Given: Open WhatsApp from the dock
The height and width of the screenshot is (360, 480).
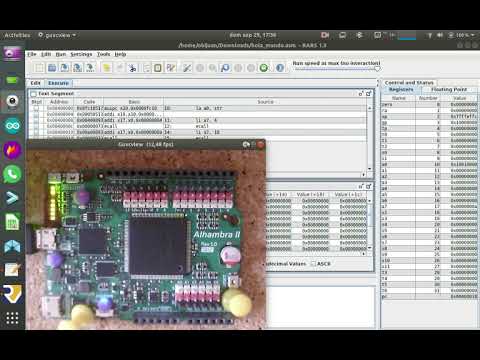Looking at the screenshot, I should (12, 174).
